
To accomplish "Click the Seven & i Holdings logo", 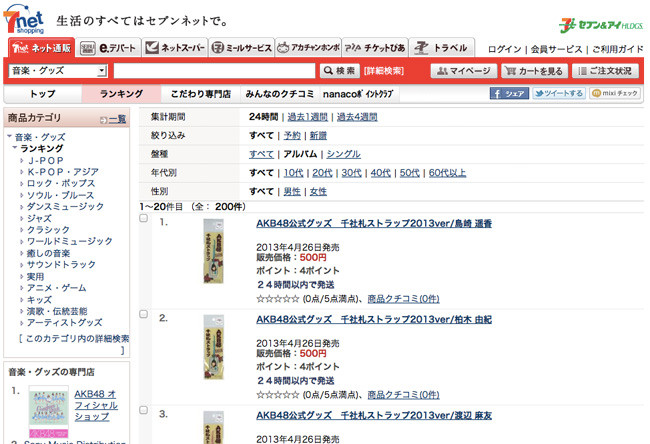I will (x=601, y=26).
